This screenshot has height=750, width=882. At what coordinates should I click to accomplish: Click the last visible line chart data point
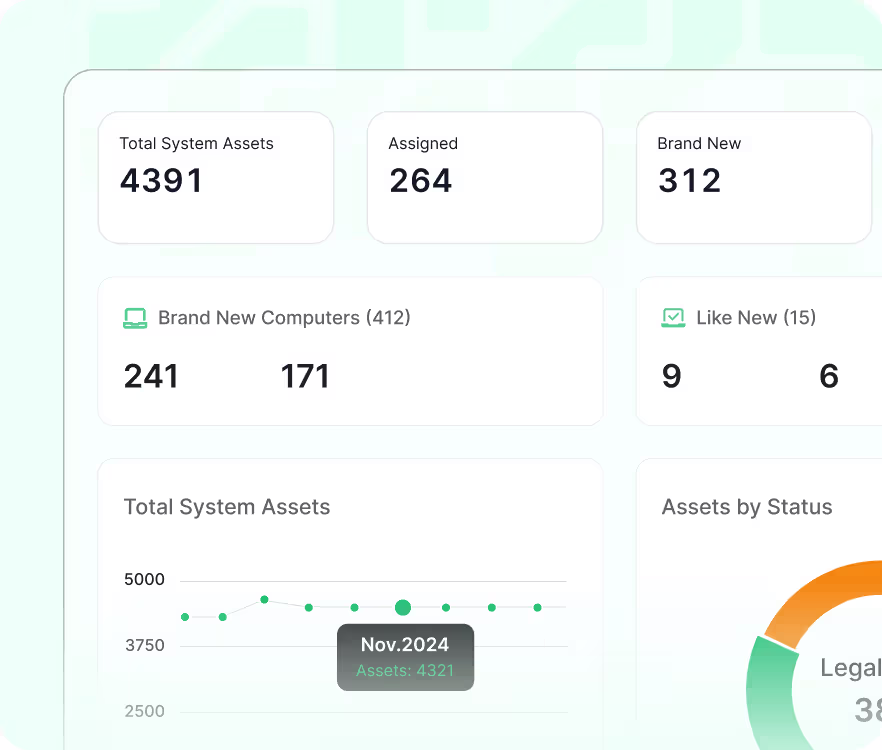coord(537,607)
